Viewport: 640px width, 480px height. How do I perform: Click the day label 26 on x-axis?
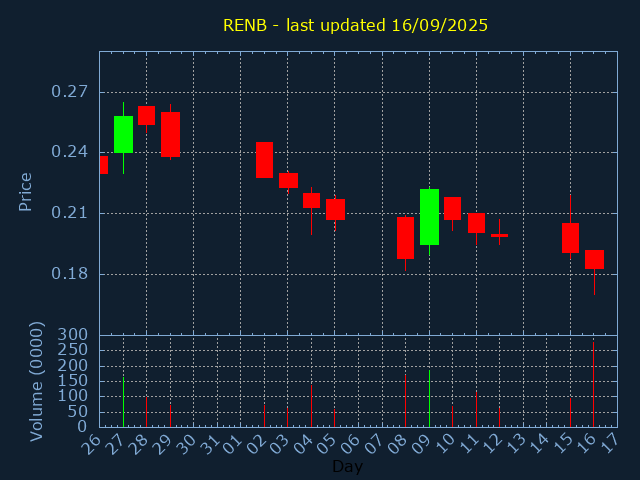[x=91, y=444]
